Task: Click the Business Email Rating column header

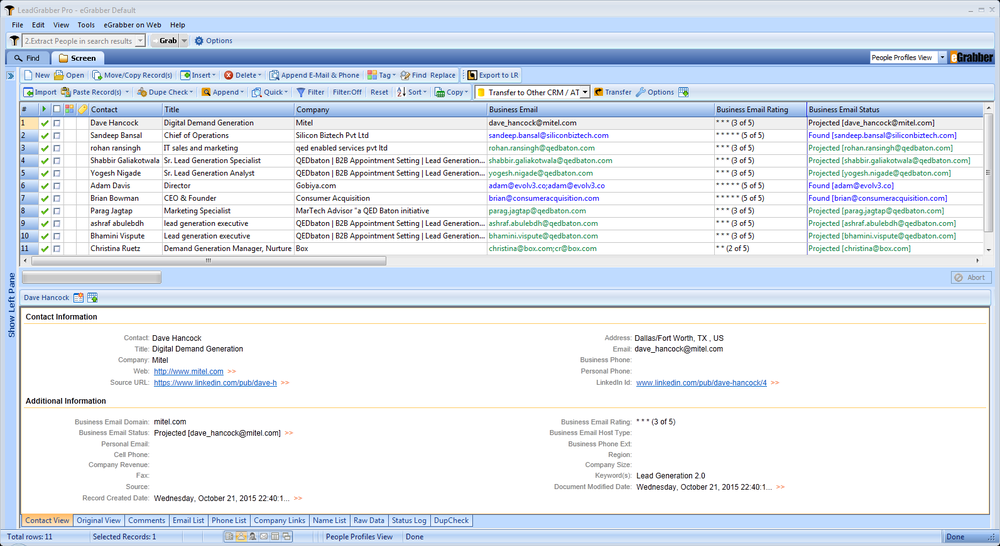Action: pos(760,110)
